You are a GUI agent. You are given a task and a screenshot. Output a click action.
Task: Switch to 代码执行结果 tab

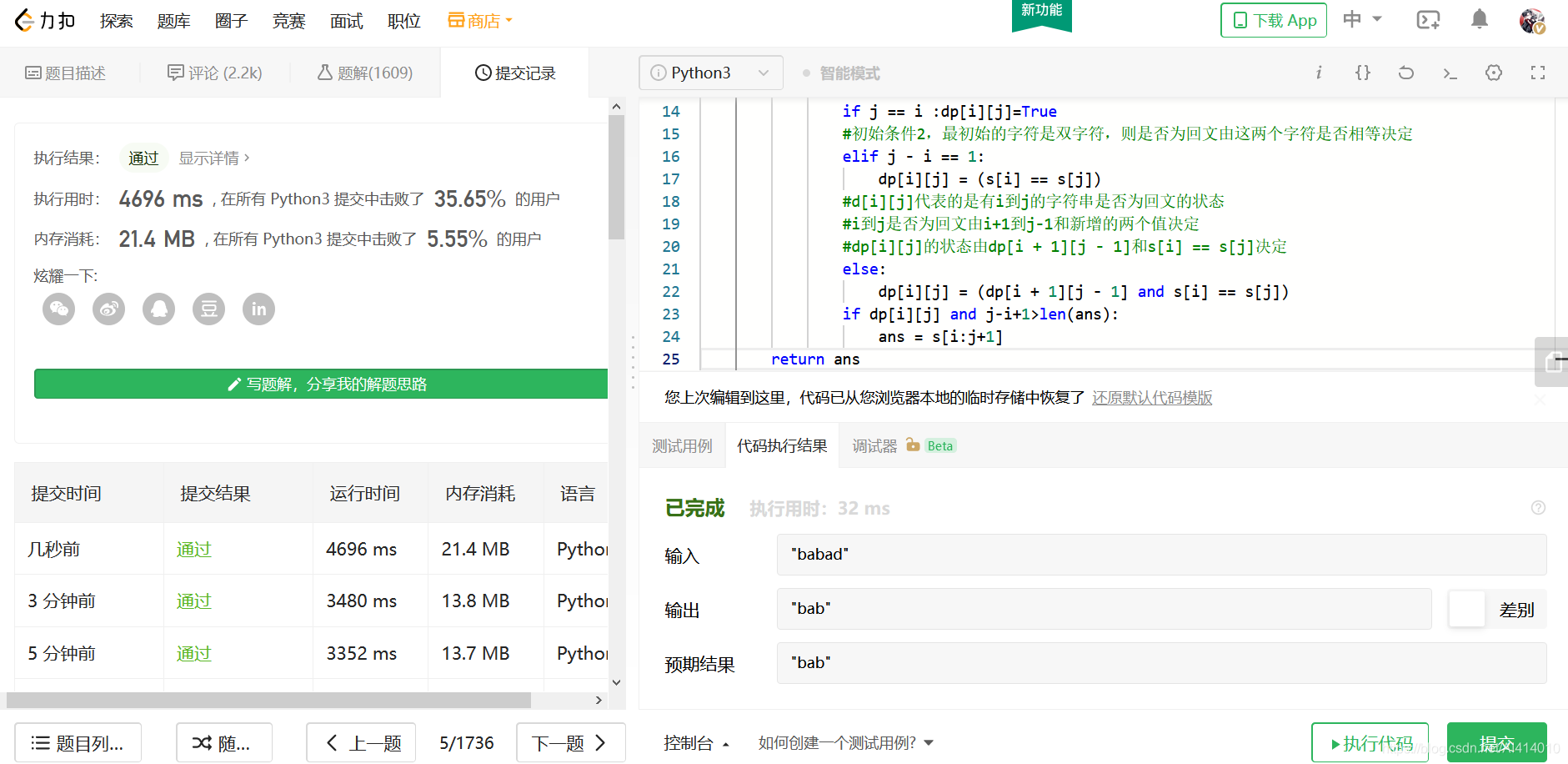(782, 446)
